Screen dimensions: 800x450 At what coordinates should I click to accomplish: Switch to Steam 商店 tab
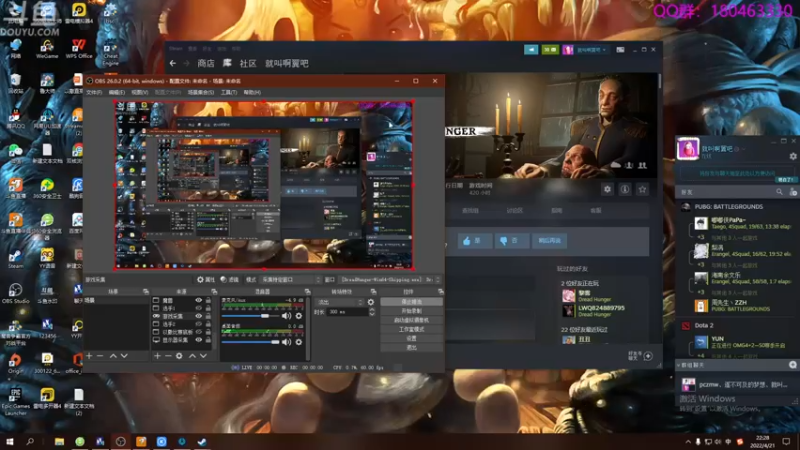tap(206, 63)
